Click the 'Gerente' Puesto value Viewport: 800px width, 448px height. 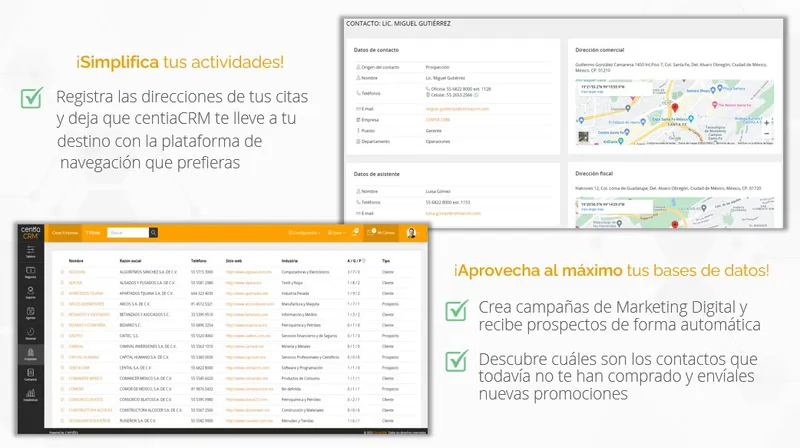coord(434,131)
